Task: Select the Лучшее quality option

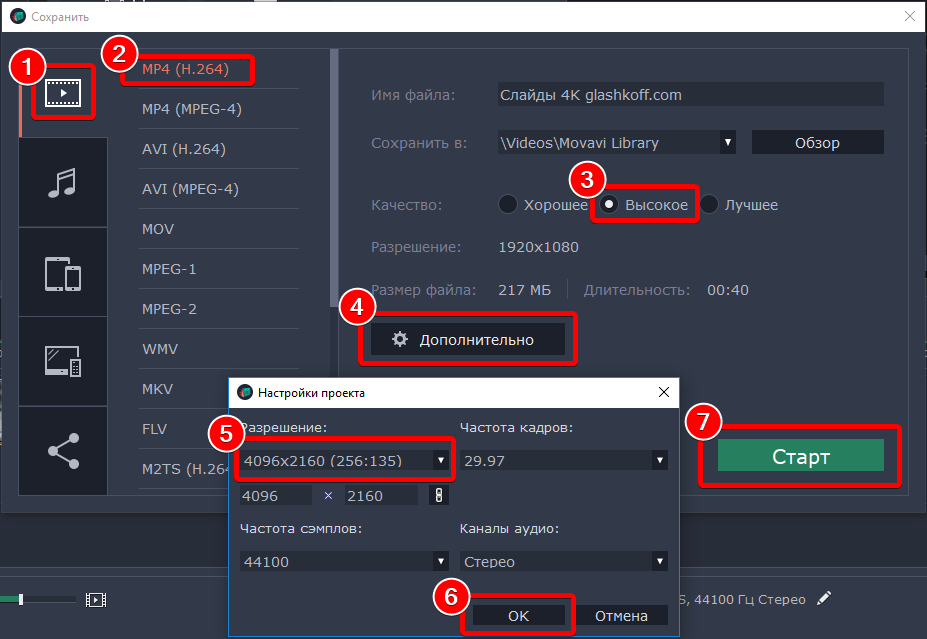Action: [709, 205]
